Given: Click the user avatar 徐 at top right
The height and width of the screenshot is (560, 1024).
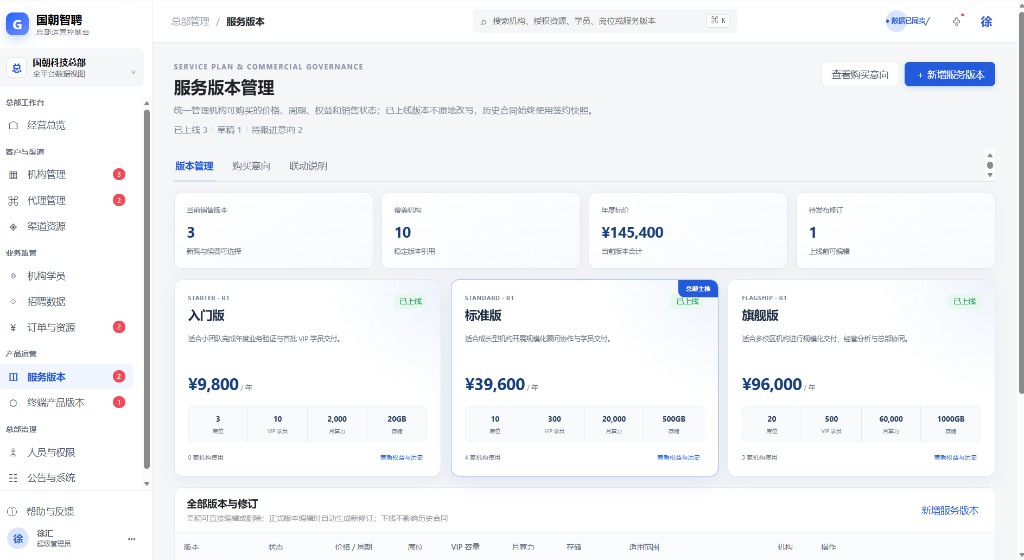Looking at the screenshot, I should [x=986, y=22].
